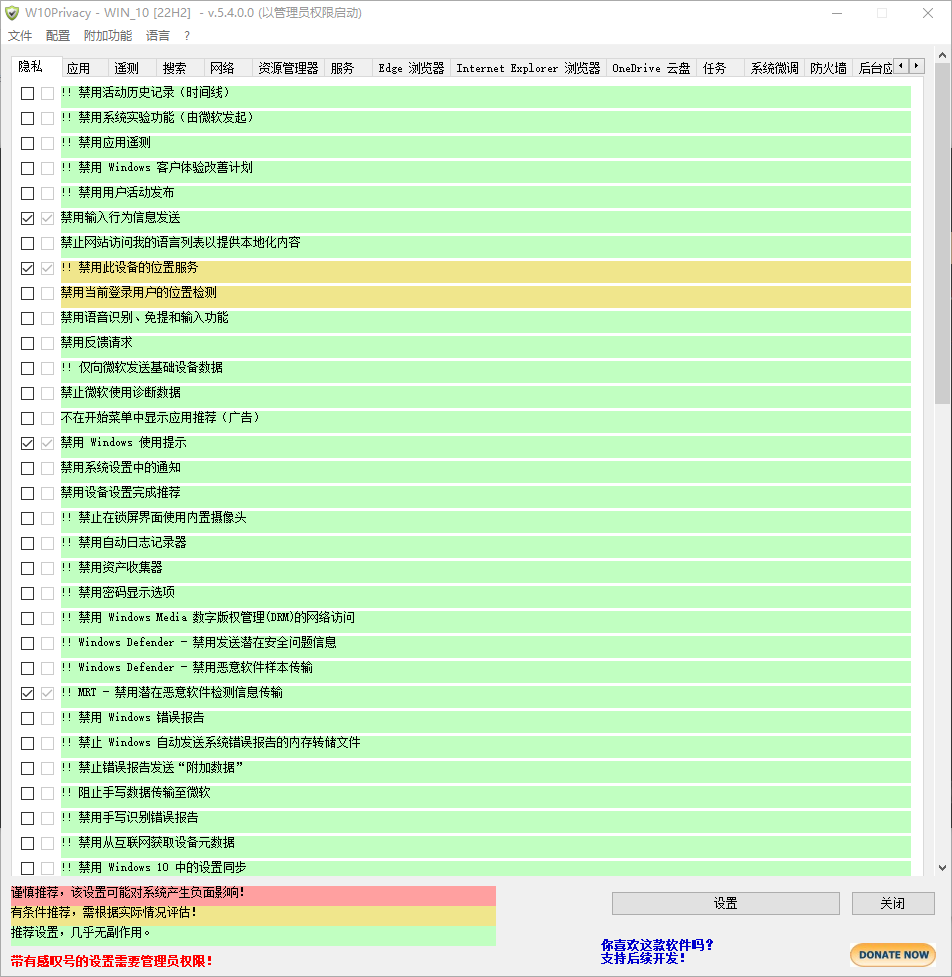The image size is (952, 977).
Task: Check 禁用应用遥测 checkbox
Action: [27, 143]
